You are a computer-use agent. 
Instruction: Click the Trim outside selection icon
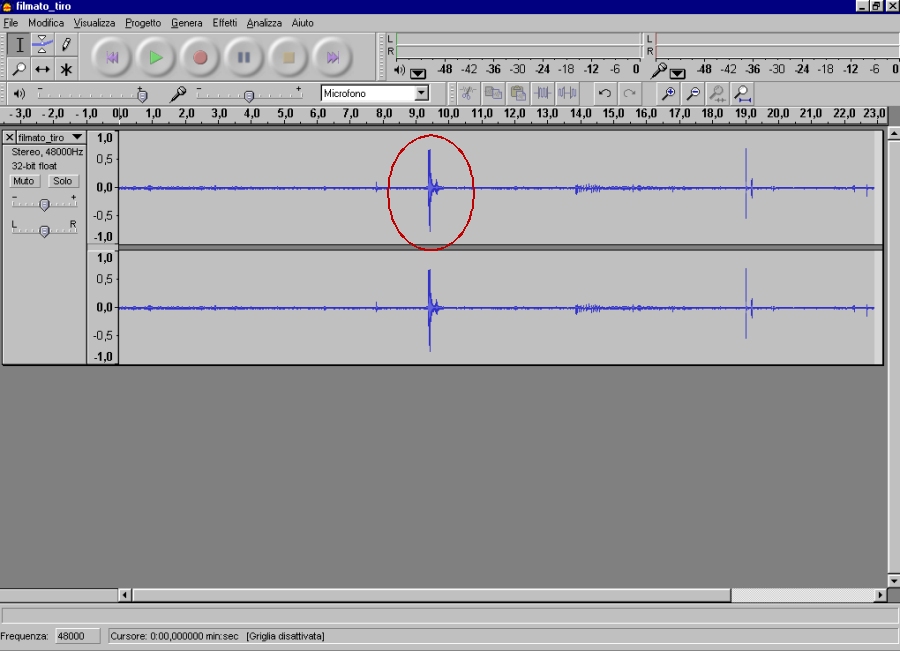pos(542,93)
